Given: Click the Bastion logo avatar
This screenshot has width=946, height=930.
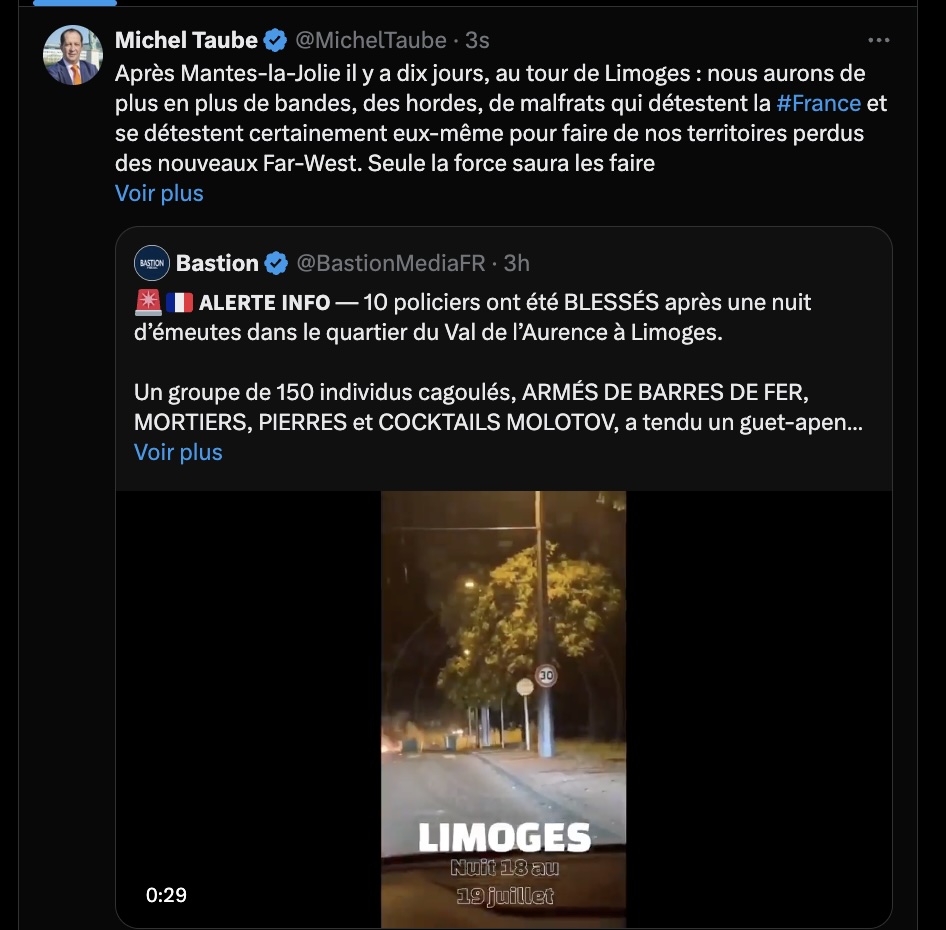Looking at the screenshot, I should [x=152, y=263].
